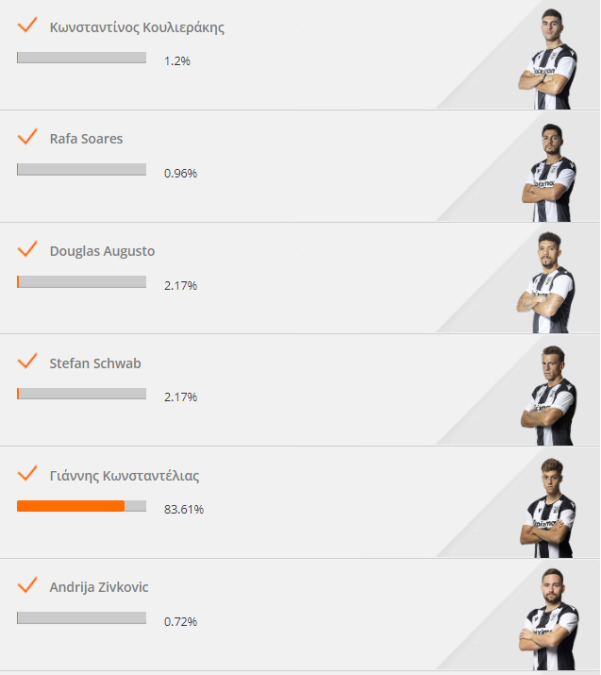Open Rafa Soares player photo
This screenshot has height=675, width=601.
click(x=549, y=173)
